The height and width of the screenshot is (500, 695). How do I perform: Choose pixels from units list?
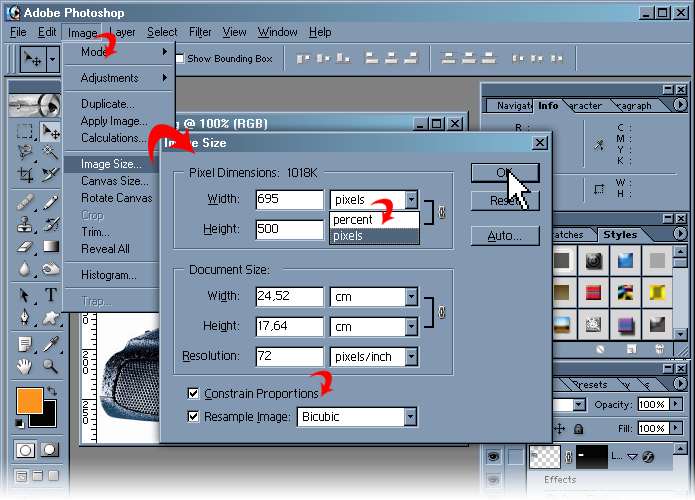coord(374,236)
